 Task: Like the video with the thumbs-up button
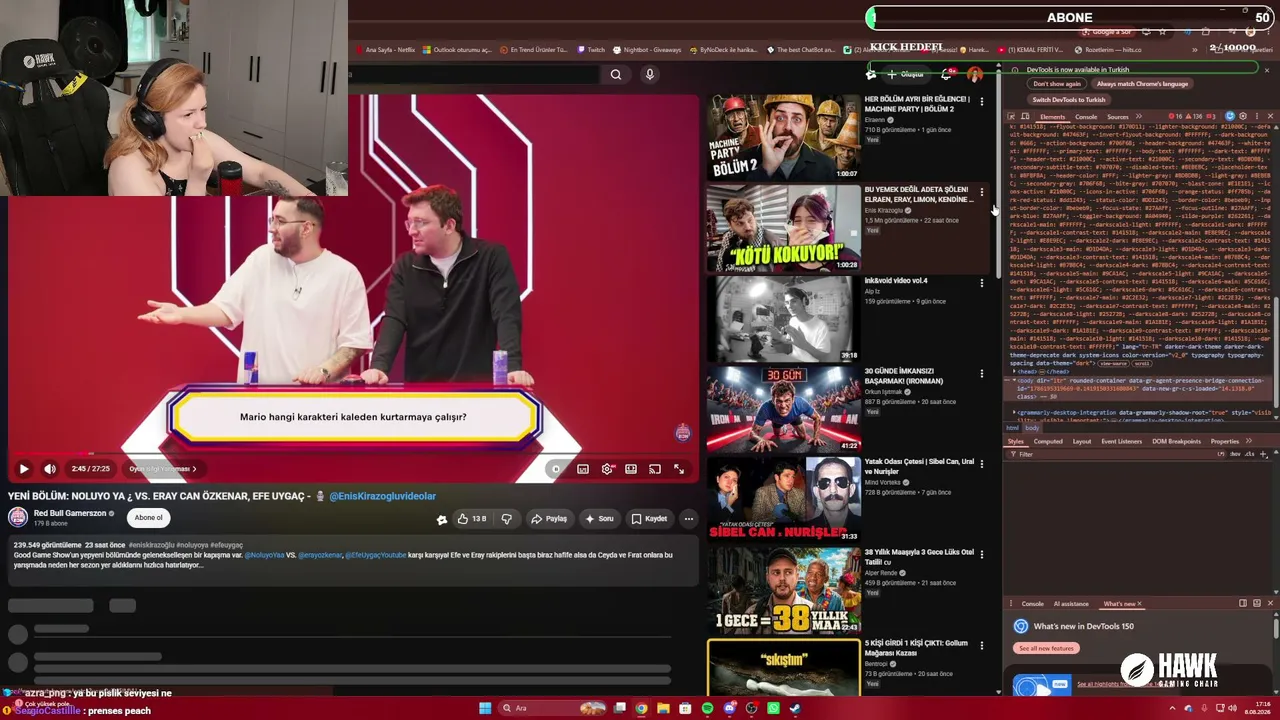tap(471, 519)
